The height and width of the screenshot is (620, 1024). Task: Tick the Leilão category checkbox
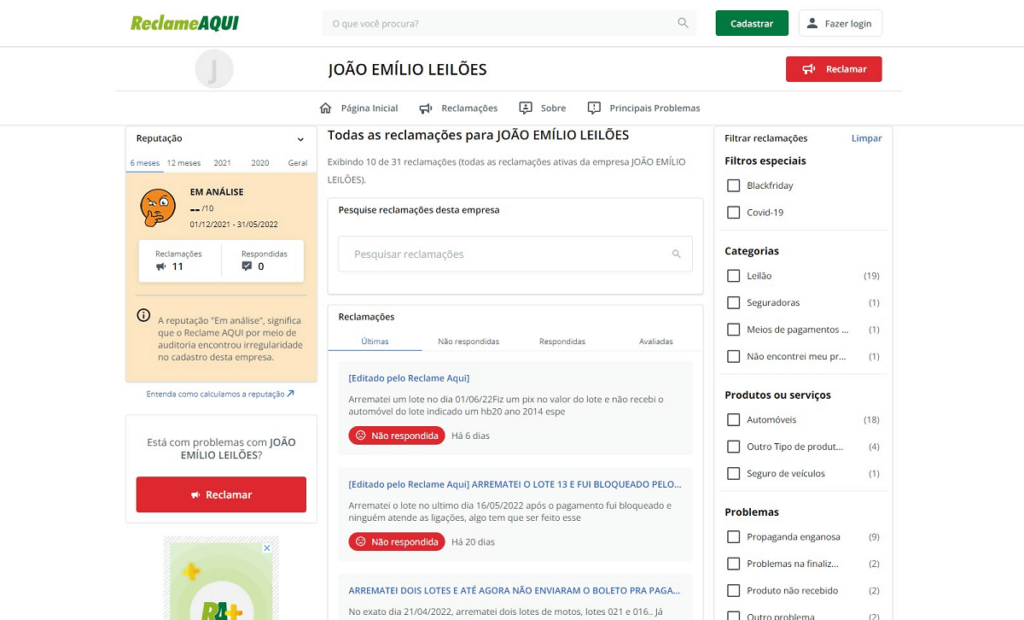click(x=733, y=276)
